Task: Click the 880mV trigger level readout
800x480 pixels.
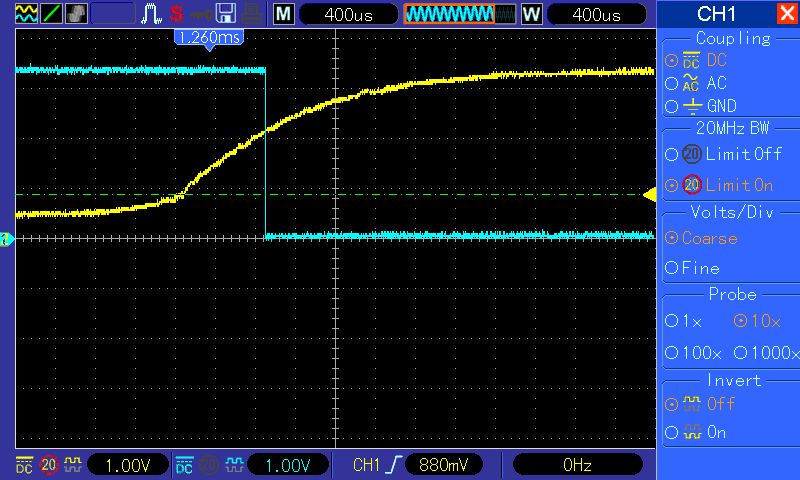Action: pos(443,465)
